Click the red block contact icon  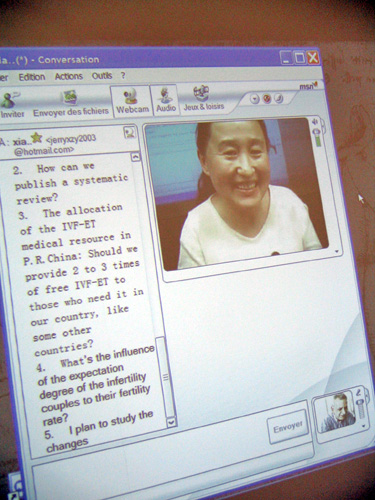pos(267,99)
